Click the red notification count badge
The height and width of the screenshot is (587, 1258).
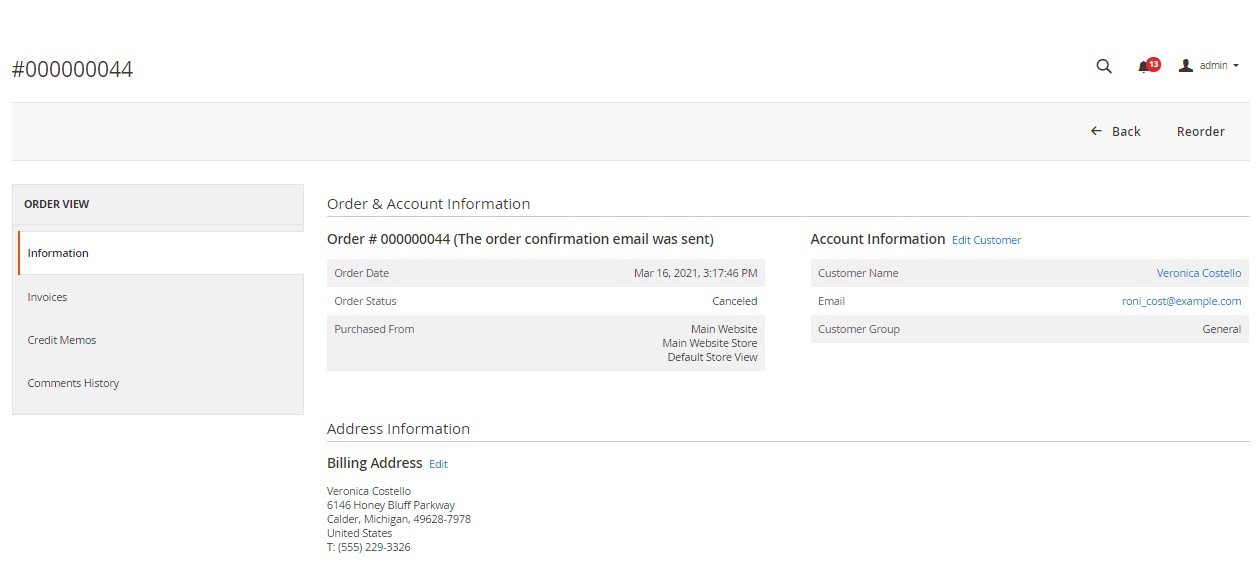1153,64
